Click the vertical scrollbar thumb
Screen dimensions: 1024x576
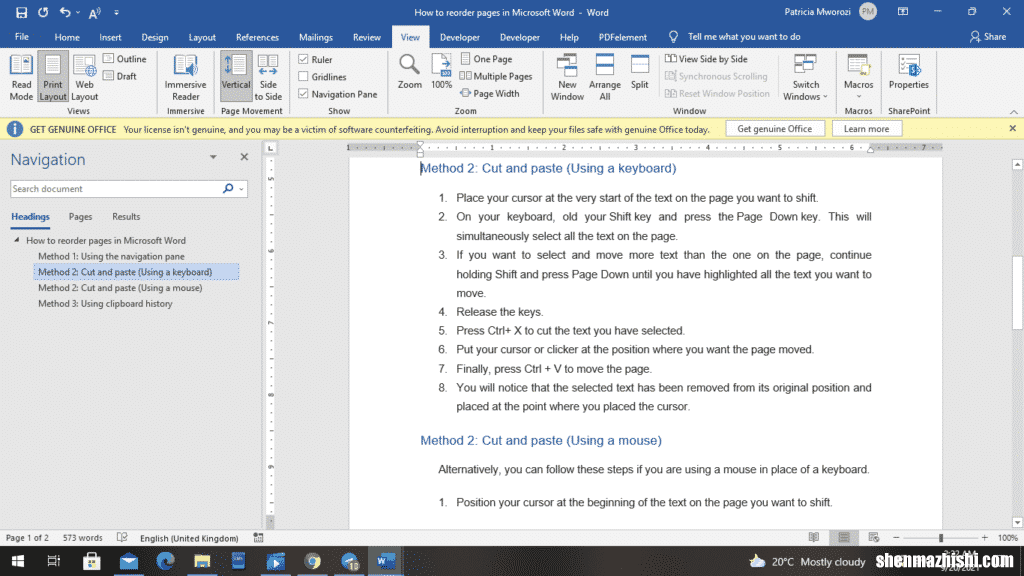tap(1017, 293)
